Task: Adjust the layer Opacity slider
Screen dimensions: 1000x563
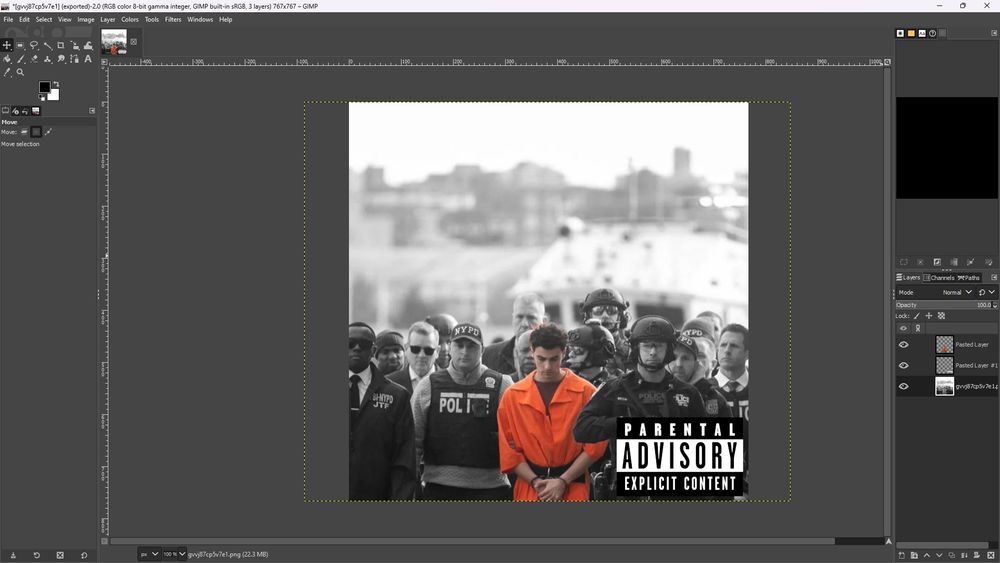Action: click(x=944, y=305)
